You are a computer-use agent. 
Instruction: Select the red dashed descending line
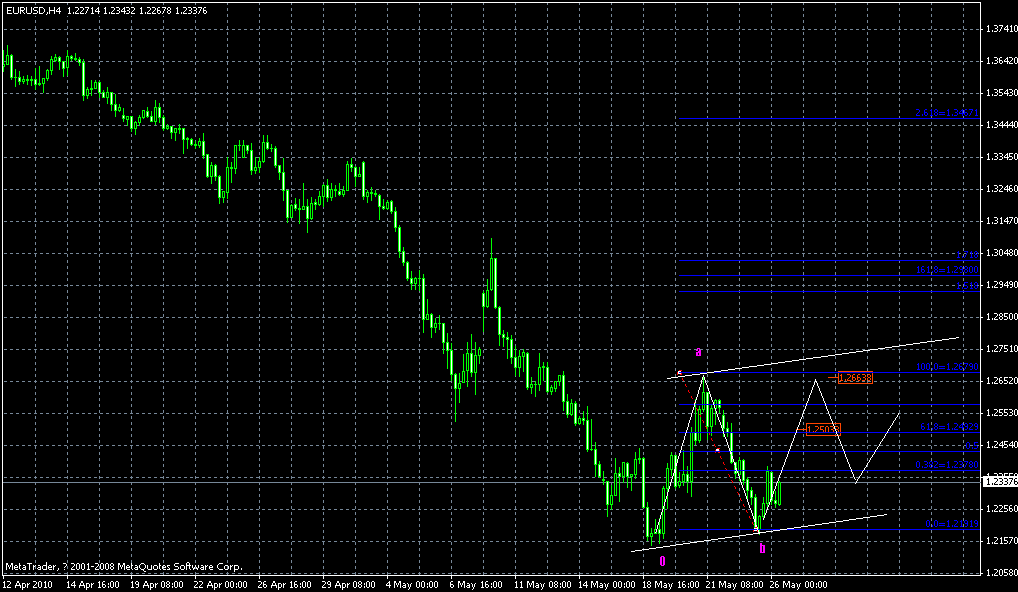tap(718, 451)
